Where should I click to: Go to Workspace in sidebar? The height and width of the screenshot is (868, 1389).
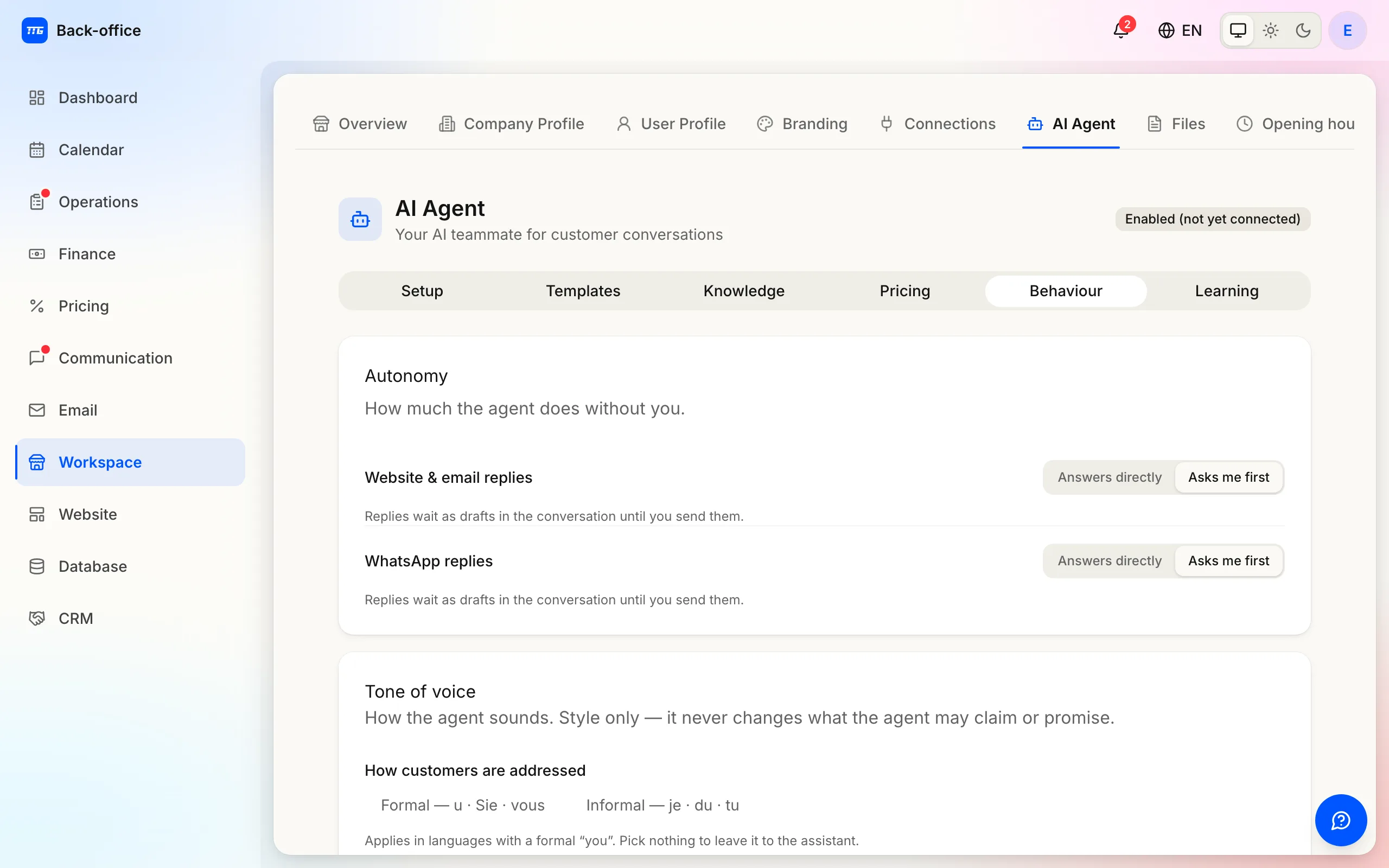(130, 462)
